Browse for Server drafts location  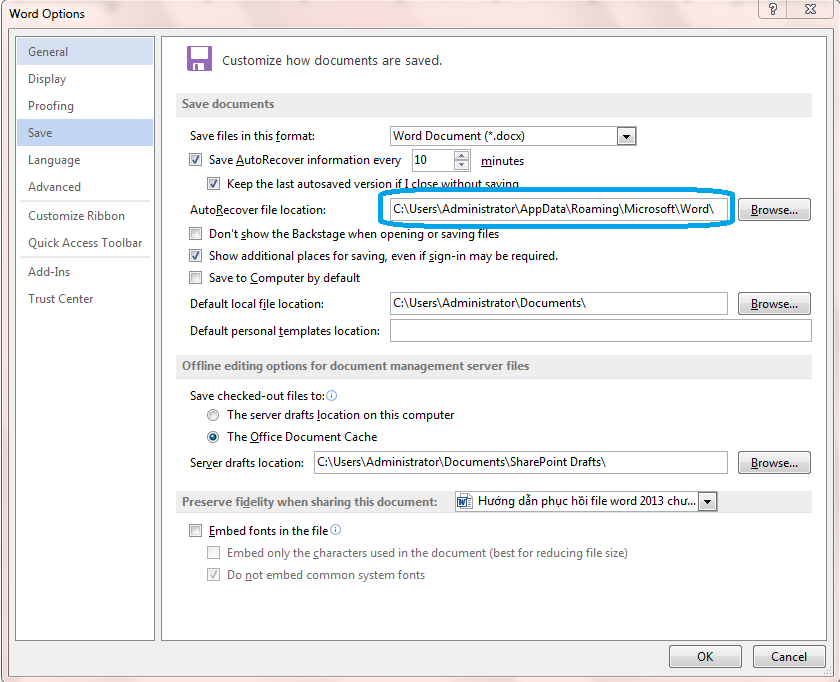click(x=774, y=463)
